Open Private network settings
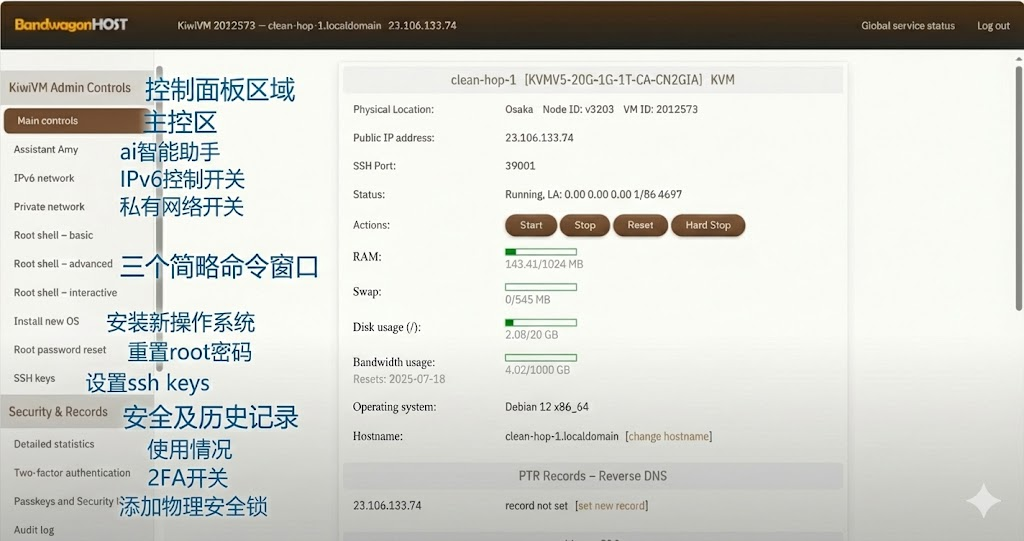Viewport: 1024px width, 541px height. click(x=49, y=207)
